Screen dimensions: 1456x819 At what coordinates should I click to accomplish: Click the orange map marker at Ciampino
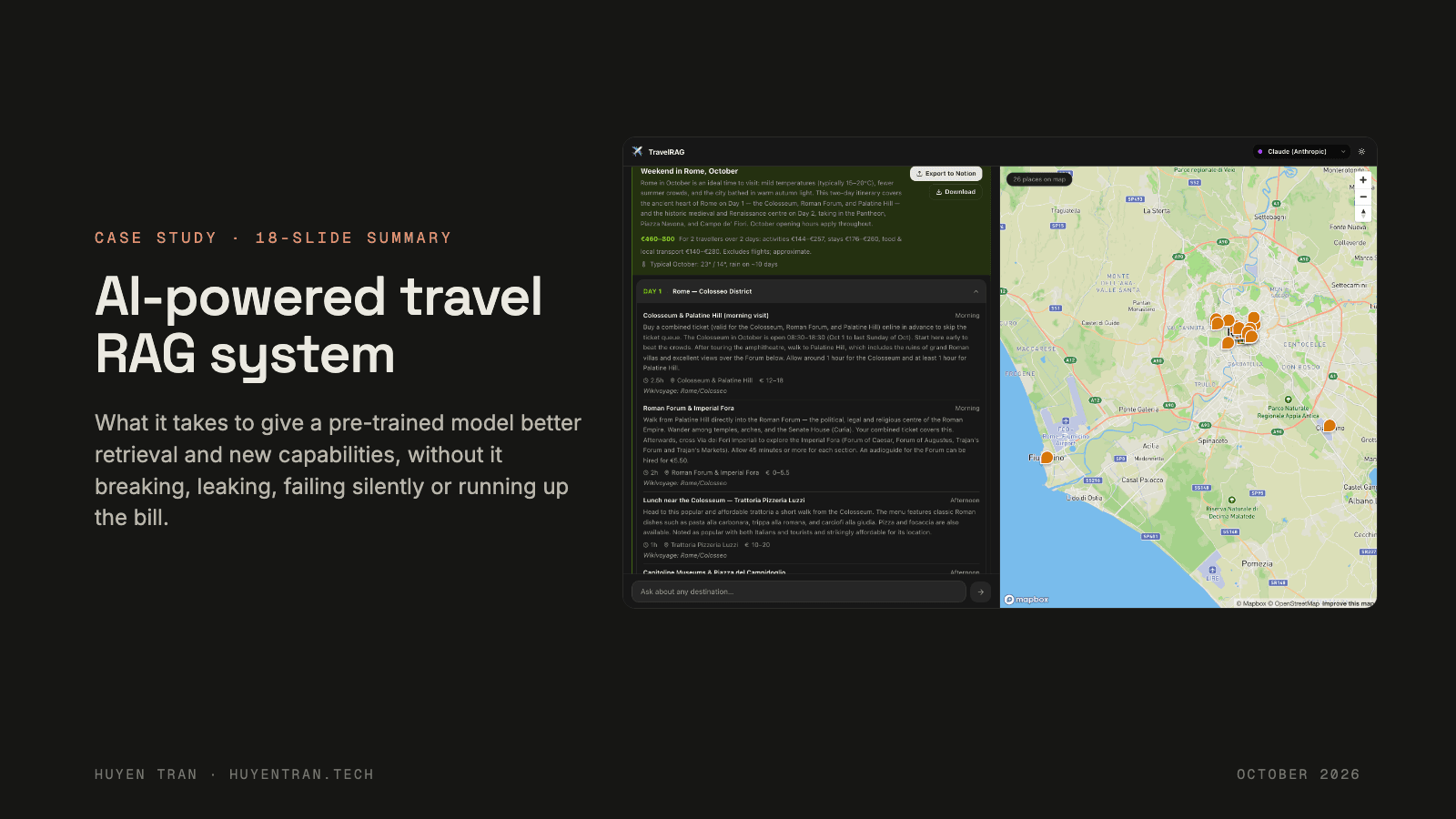pyautogui.click(x=1330, y=426)
